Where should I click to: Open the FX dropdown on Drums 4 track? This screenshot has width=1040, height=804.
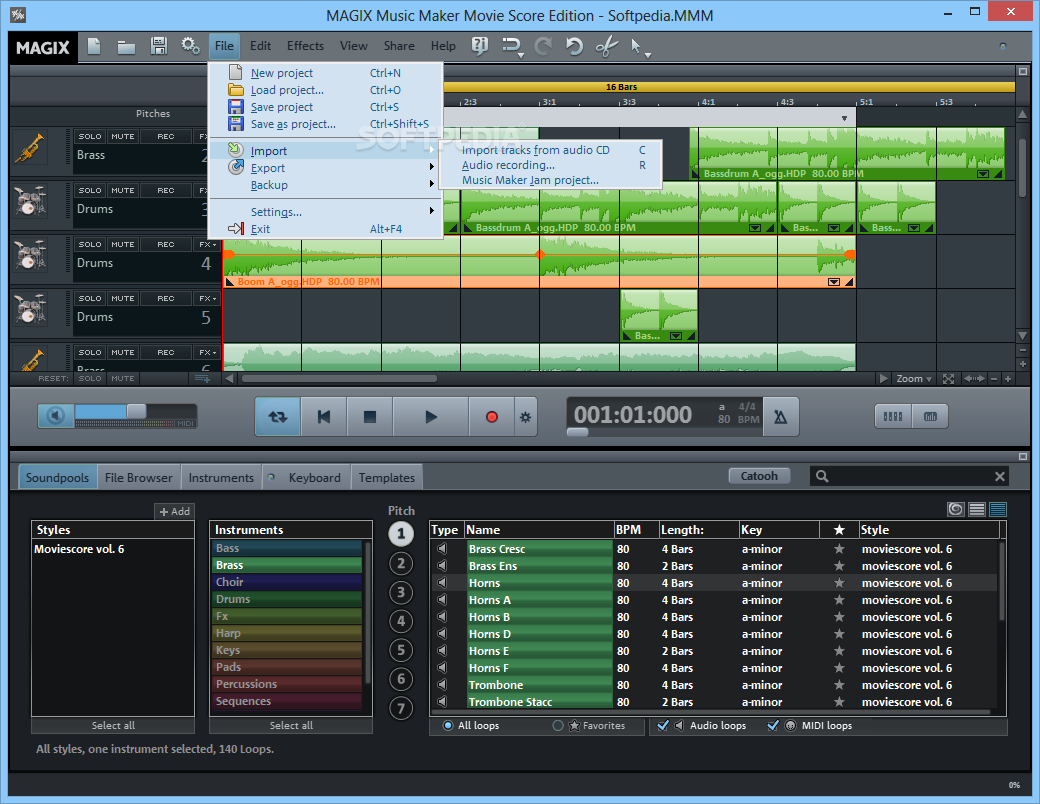(x=208, y=244)
